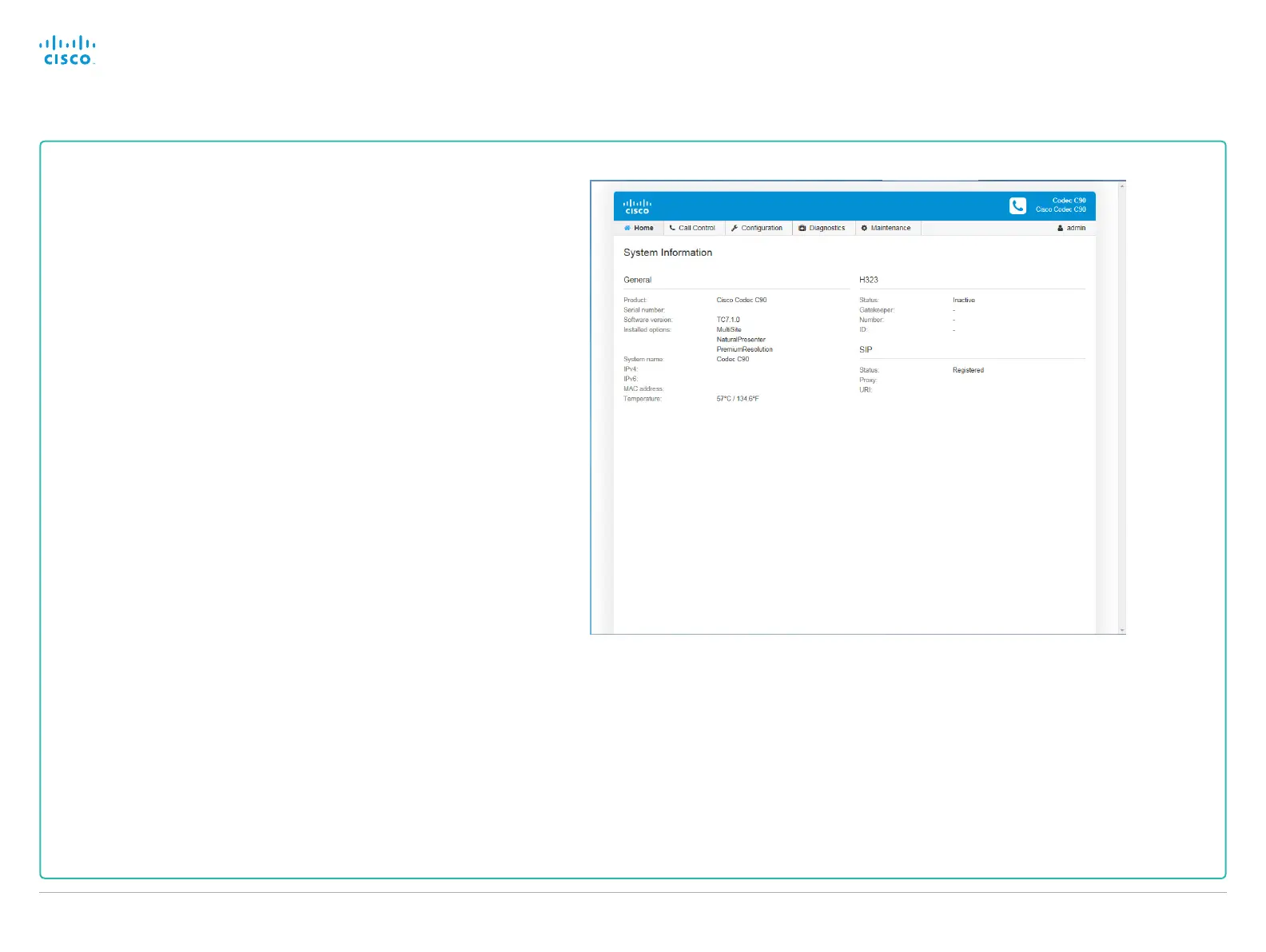Click the PremiumResolution installed option
The image size is (1266, 952).
point(744,349)
